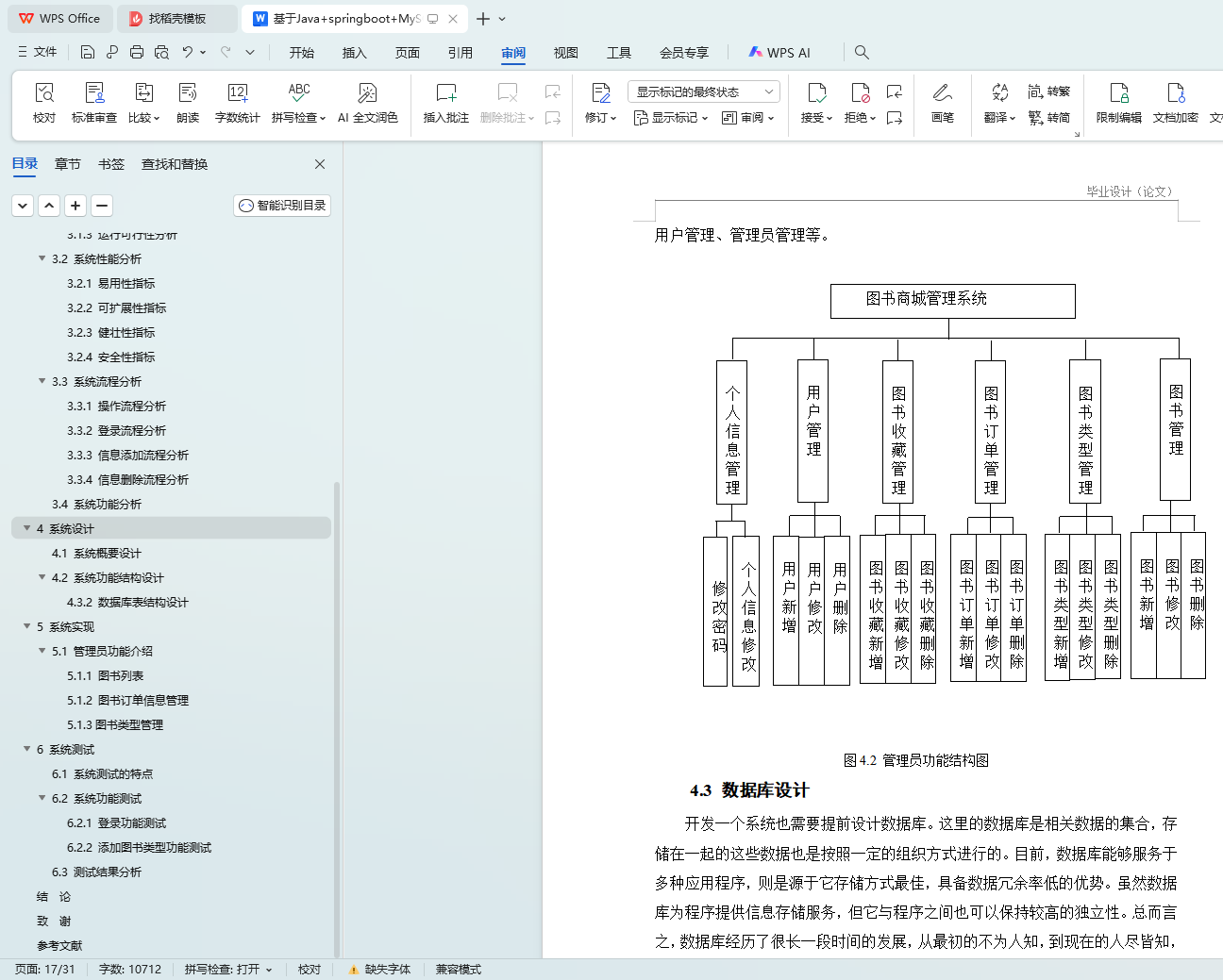The height and width of the screenshot is (980, 1223).
Task: Switch to the 引用 ribbon tab
Action: click(x=461, y=53)
